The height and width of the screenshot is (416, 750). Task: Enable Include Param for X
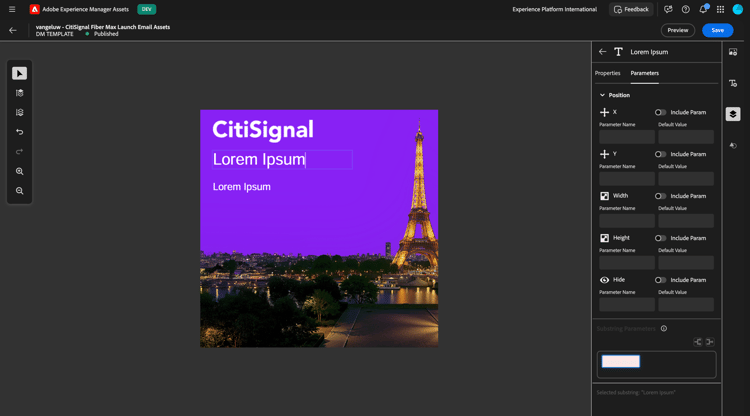point(660,112)
